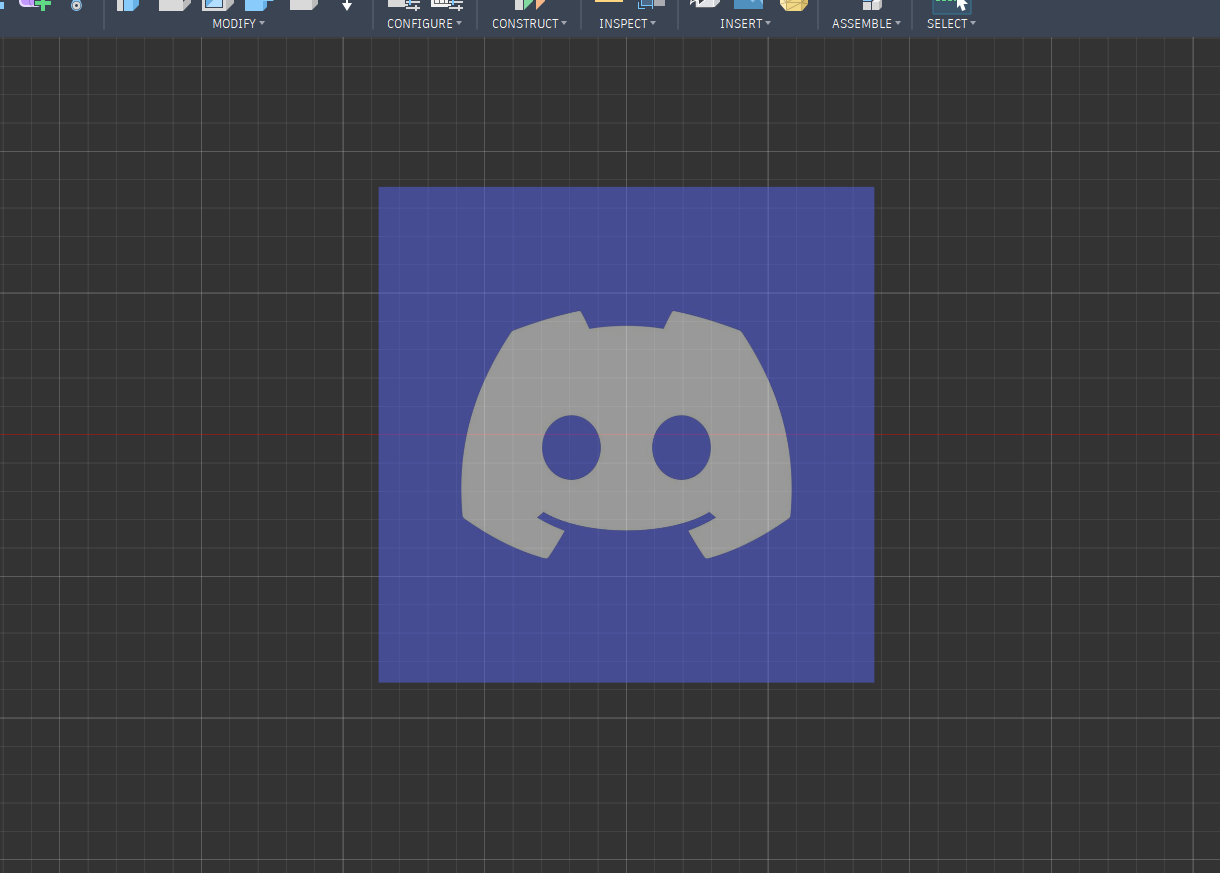
Task: Click the Combine bodies icon in Modify
Action: (x=259, y=5)
